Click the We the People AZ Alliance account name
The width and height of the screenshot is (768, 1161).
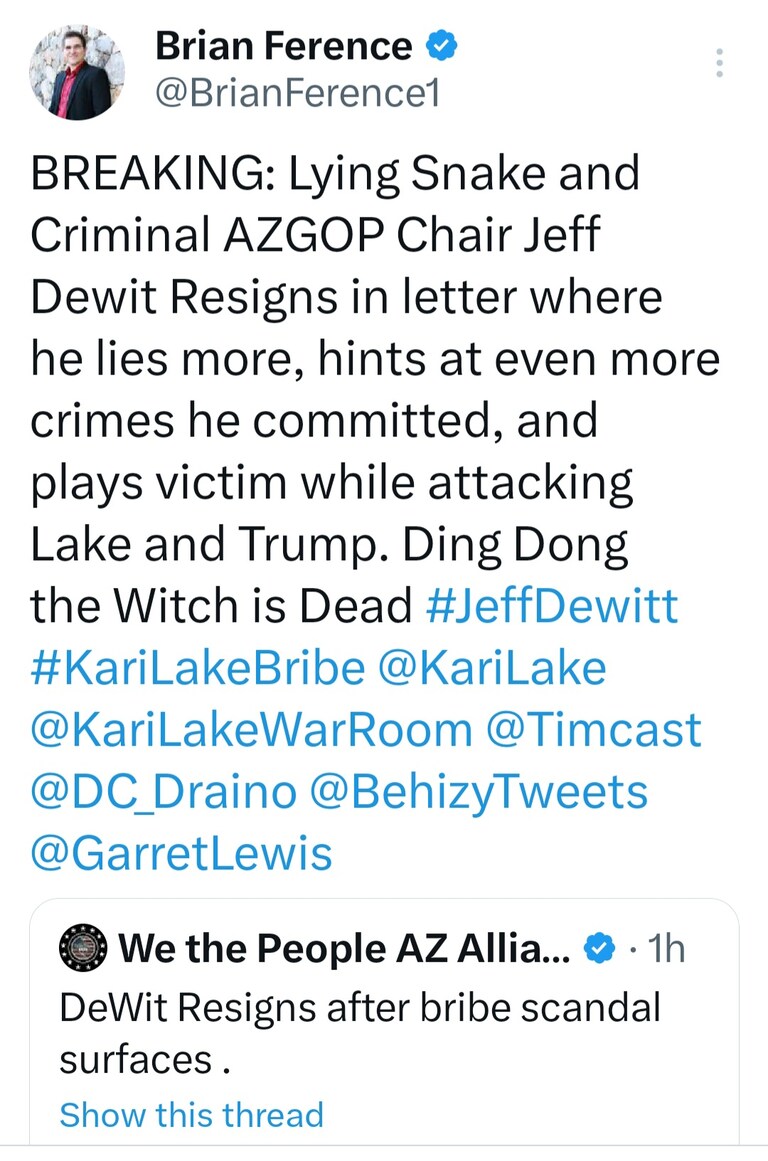point(344,948)
